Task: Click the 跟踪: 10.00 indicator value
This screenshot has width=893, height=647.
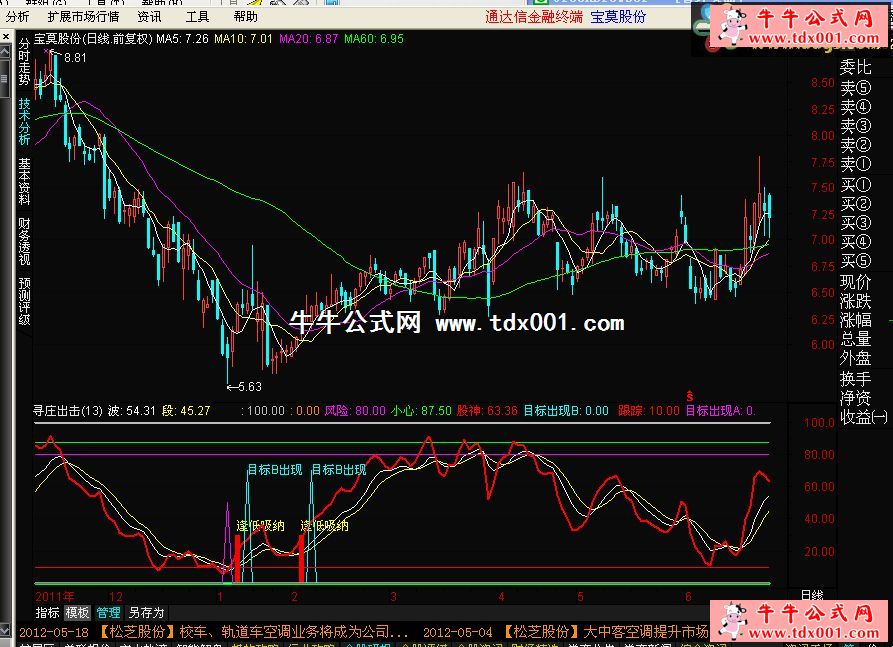Action: tap(649, 411)
